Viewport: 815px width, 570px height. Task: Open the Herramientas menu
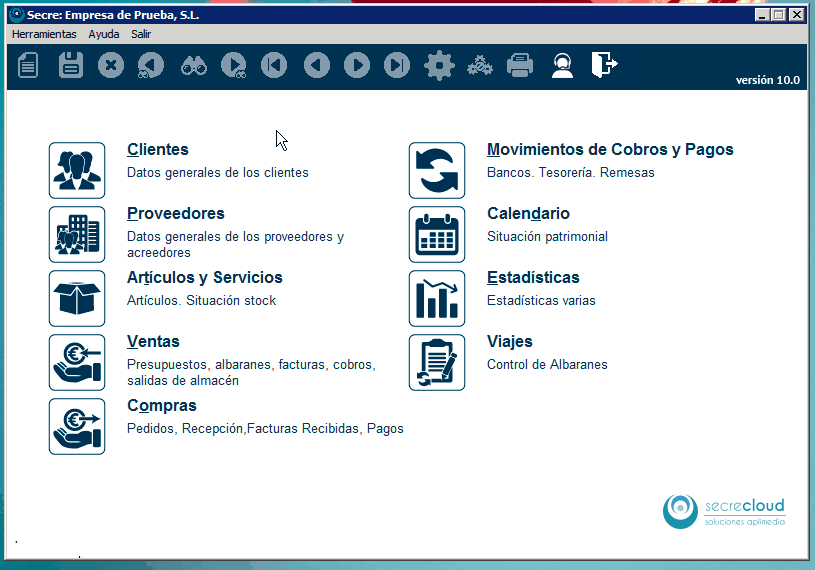point(44,33)
